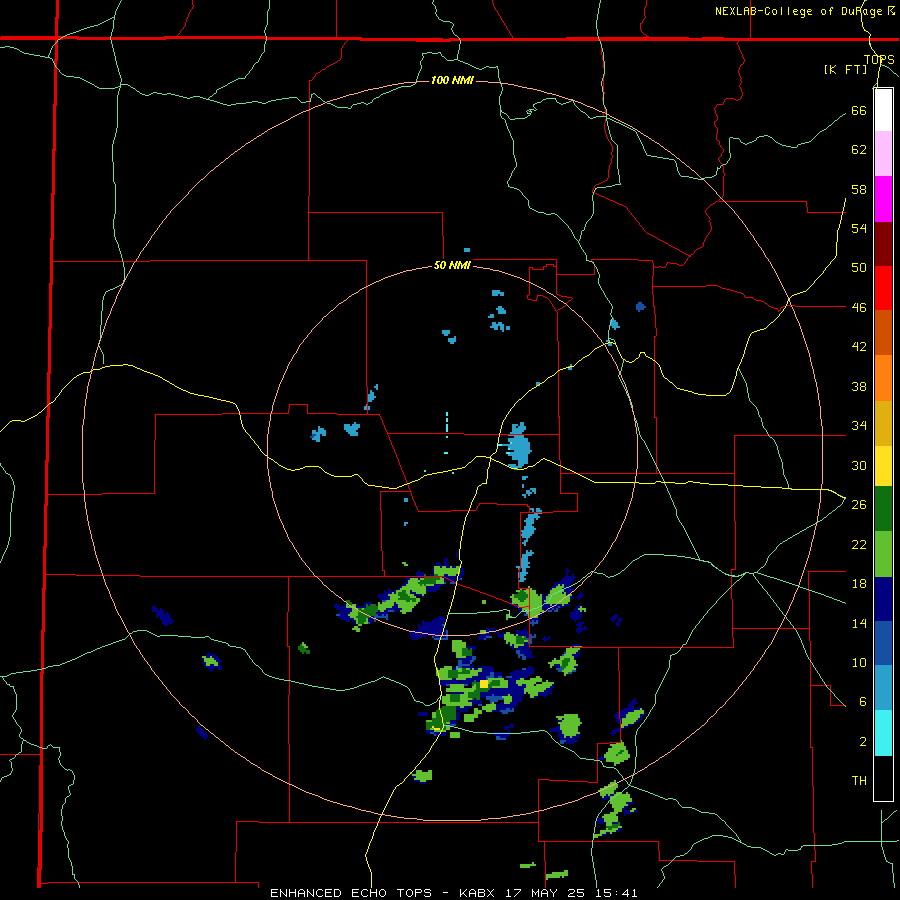Image resolution: width=900 pixels, height=900 pixels.
Task: Click the light green legend swatch
Action: pyautogui.click(x=883, y=554)
